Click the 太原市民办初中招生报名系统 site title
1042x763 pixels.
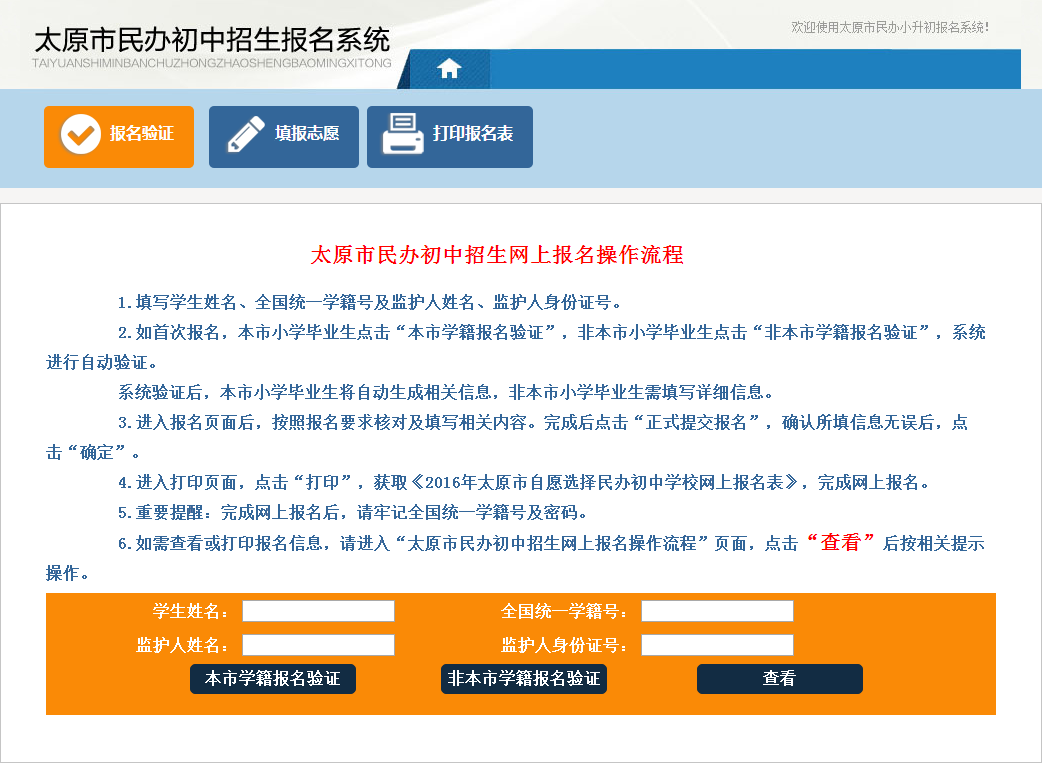tap(212, 40)
